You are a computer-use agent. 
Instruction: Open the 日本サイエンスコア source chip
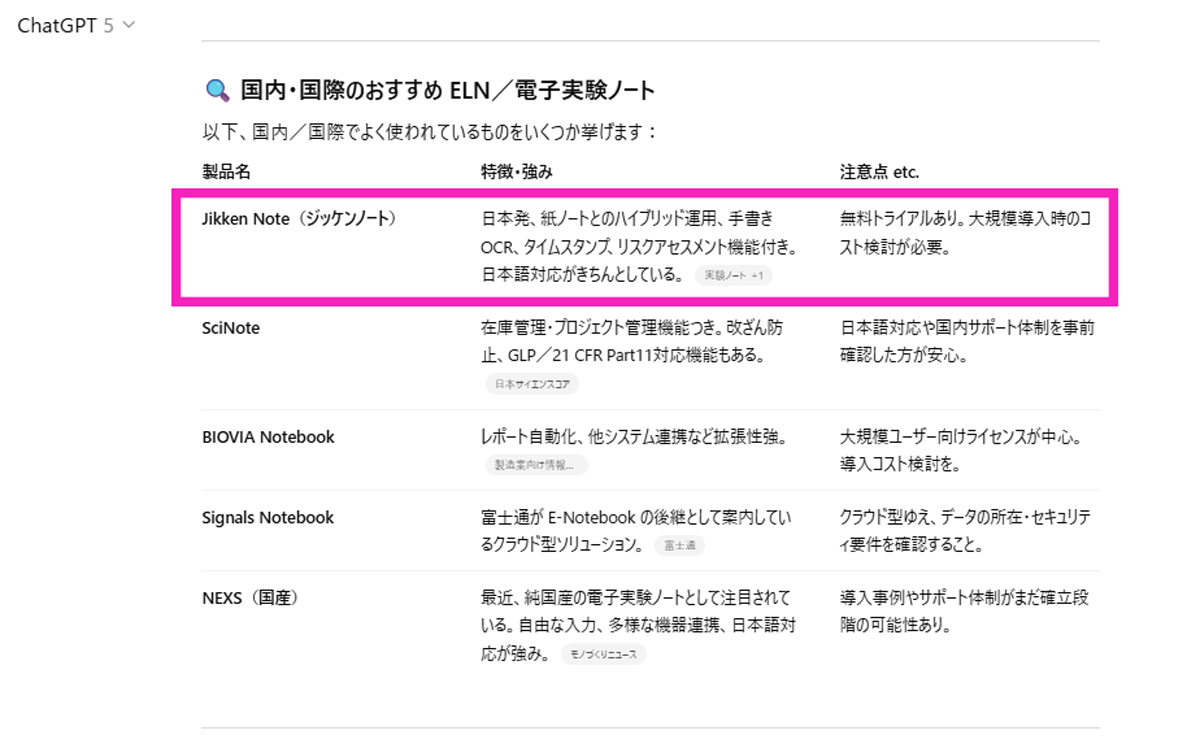tap(532, 384)
